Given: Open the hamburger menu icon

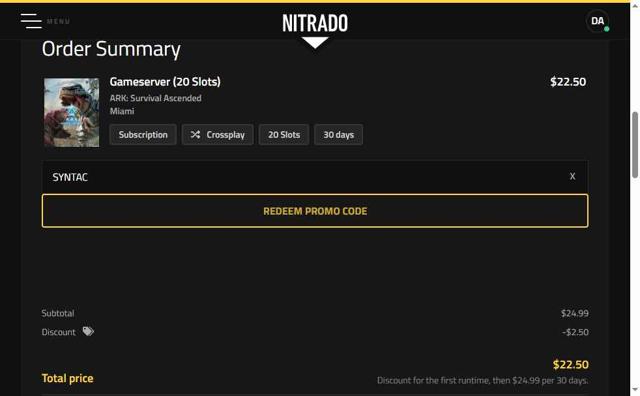Looking at the screenshot, I should tap(31, 21).
